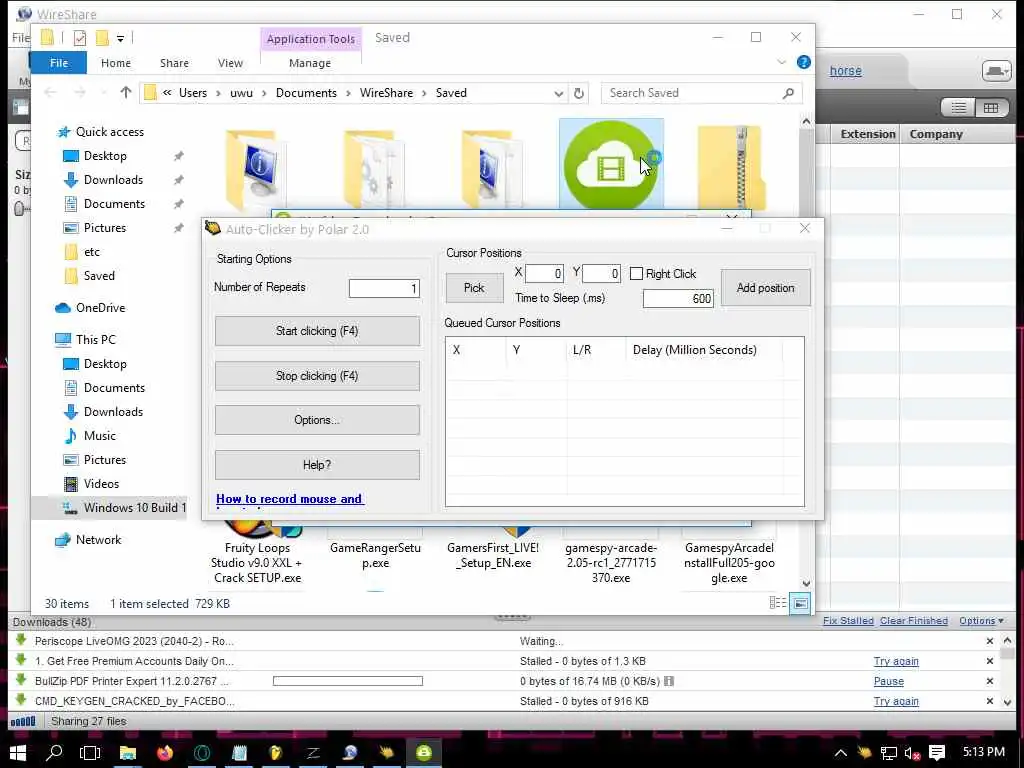1024x768 pixels.
Task: Select the zipped folder icon
Action: pyautogui.click(x=729, y=166)
